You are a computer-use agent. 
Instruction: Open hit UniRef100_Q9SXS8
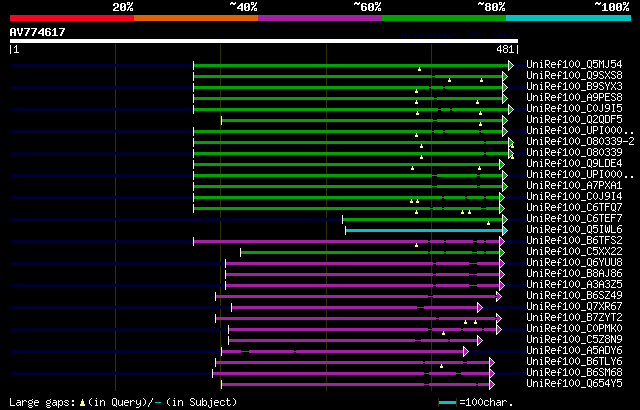pyautogui.click(x=574, y=75)
